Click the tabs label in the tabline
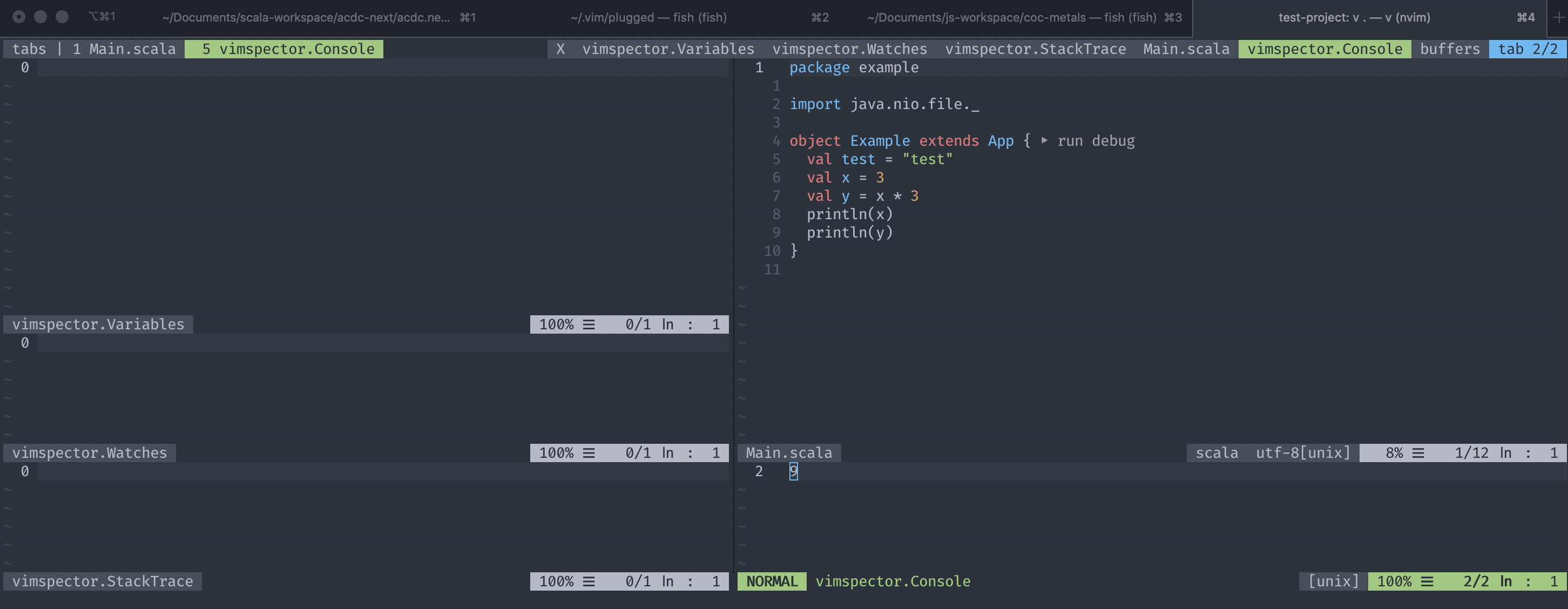The width and height of the screenshot is (1568, 609). (29, 49)
